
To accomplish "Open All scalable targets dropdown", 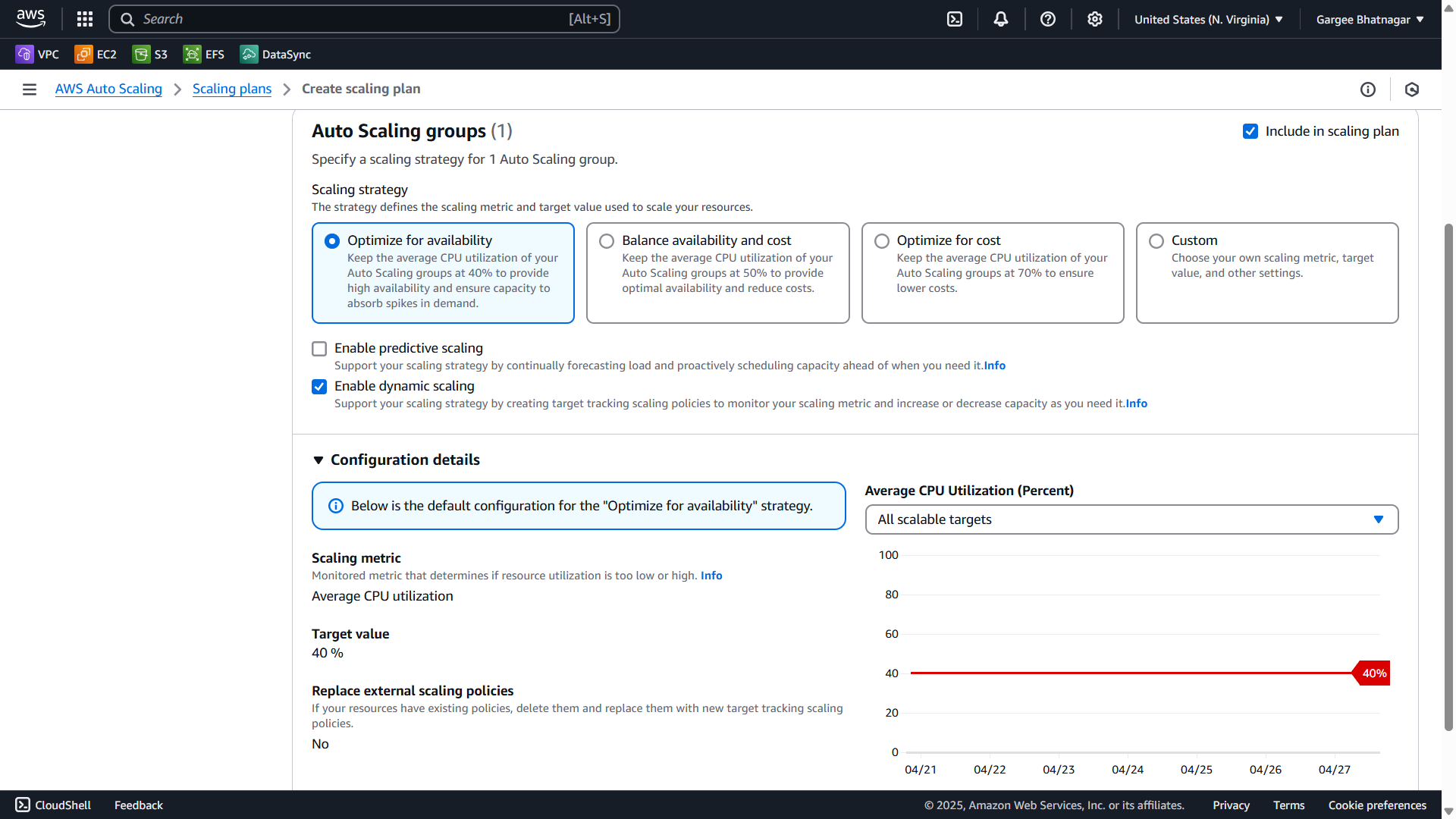I will 1131,519.
